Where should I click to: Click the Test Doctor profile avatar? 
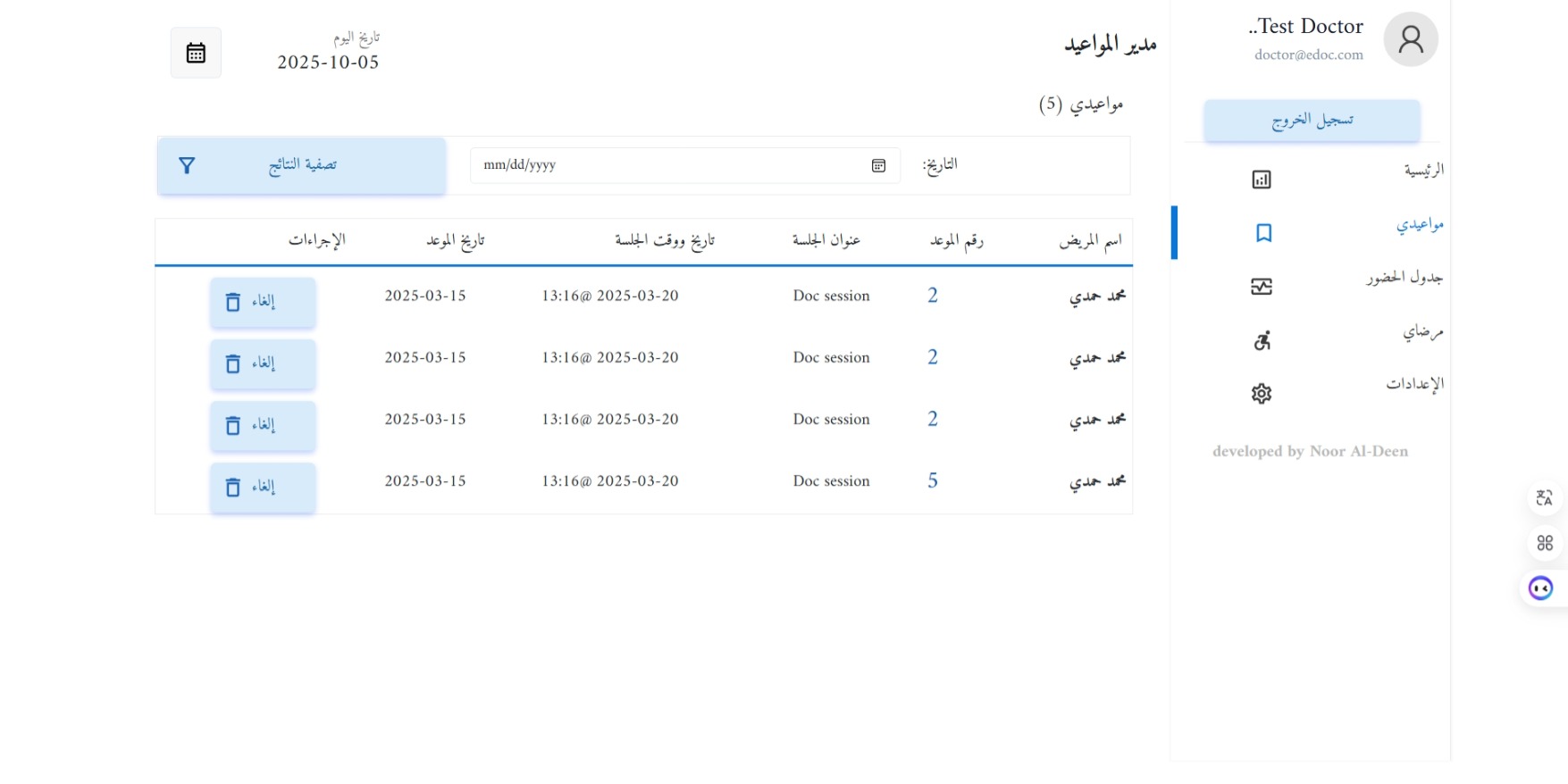[1410, 39]
